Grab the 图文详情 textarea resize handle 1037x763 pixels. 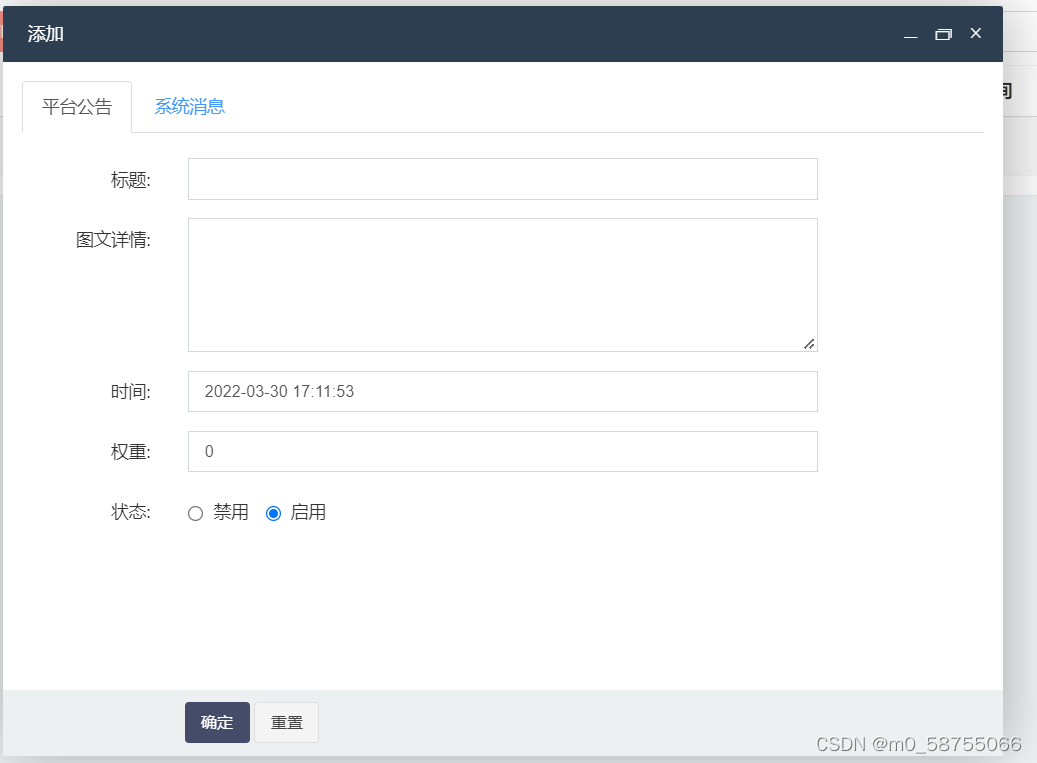[x=809, y=344]
